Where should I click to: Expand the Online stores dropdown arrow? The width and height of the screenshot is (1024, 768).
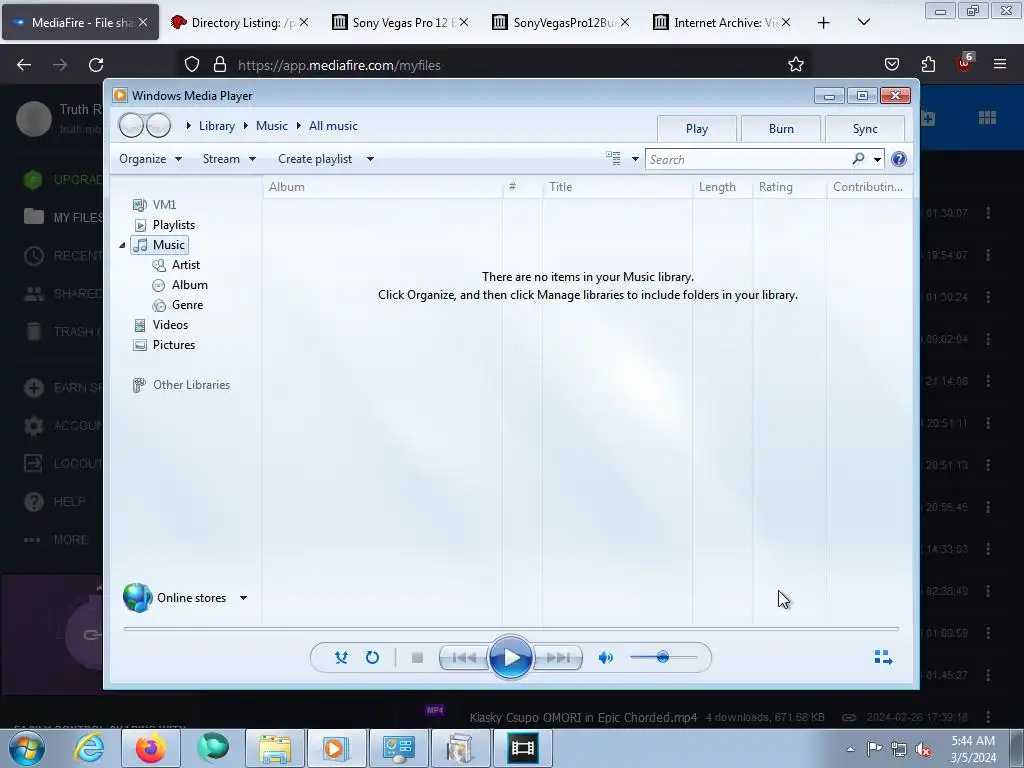[244, 598]
